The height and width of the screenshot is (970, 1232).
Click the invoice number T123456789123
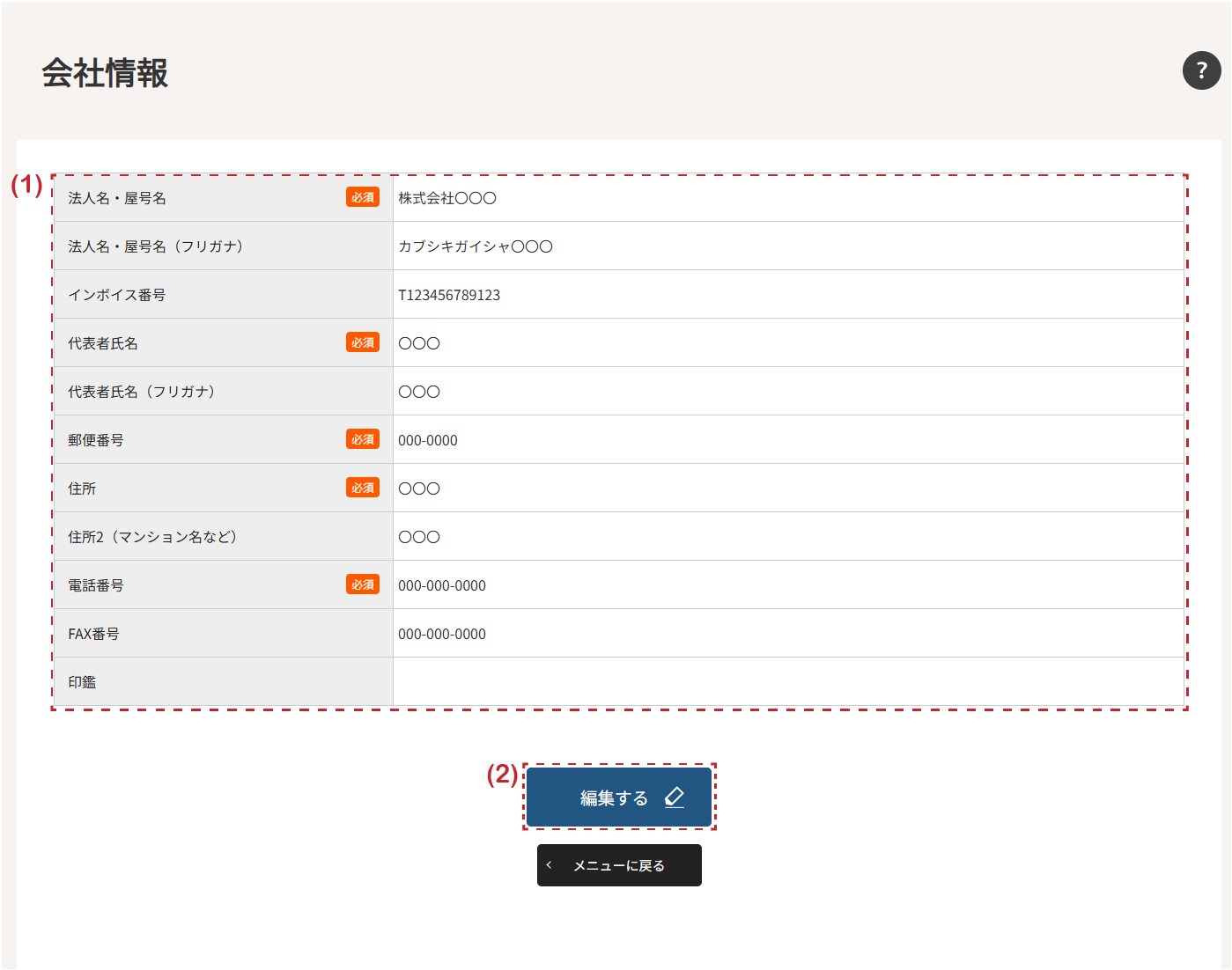pos(449,295)
